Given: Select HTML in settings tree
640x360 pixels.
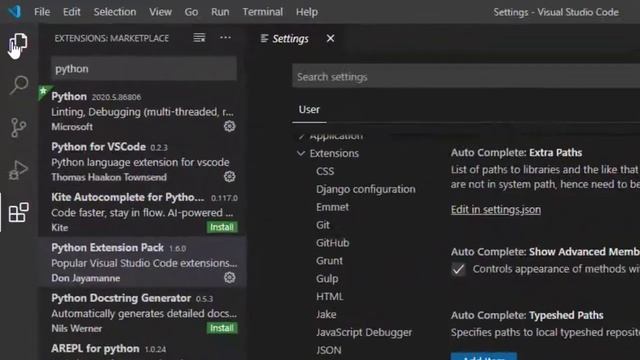Looking at the screenshot, I should [x=330, y=297].
